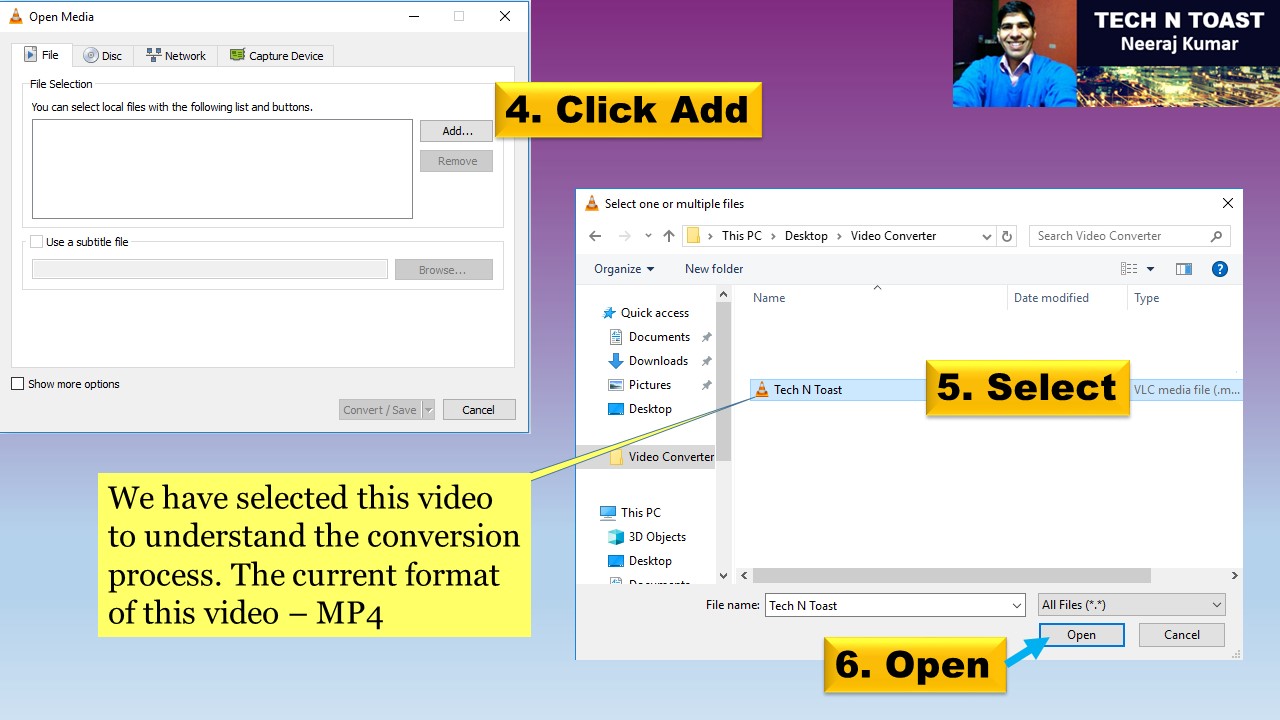The image size is (1280, 720).
Task: Click Open in the file dialog
Action: click(x=1081, y=635)
